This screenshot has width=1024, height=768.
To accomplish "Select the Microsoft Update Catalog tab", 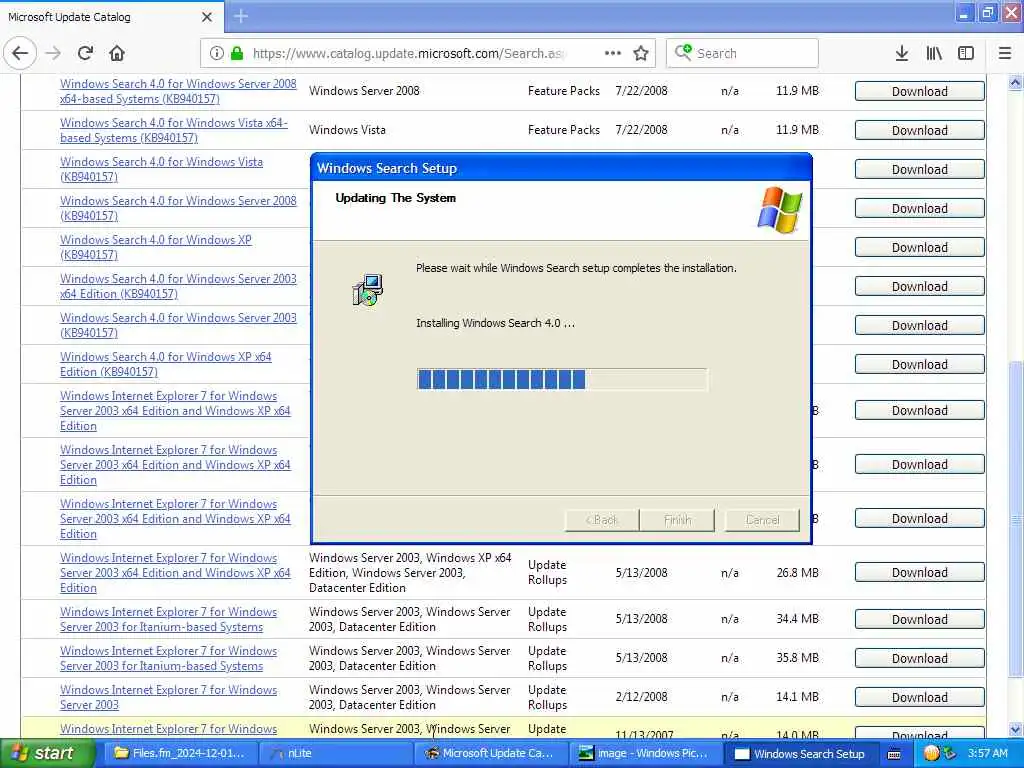I will click(111, 17).
